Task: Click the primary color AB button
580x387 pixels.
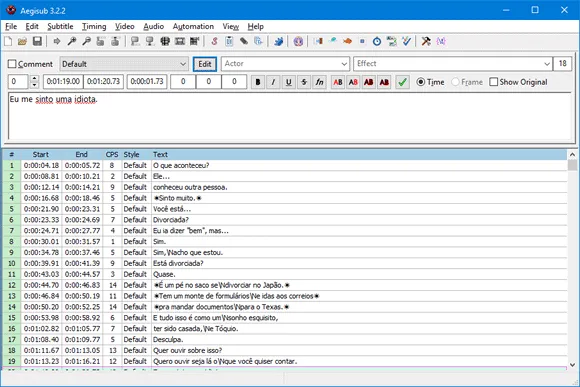Action: coord(338,82)
